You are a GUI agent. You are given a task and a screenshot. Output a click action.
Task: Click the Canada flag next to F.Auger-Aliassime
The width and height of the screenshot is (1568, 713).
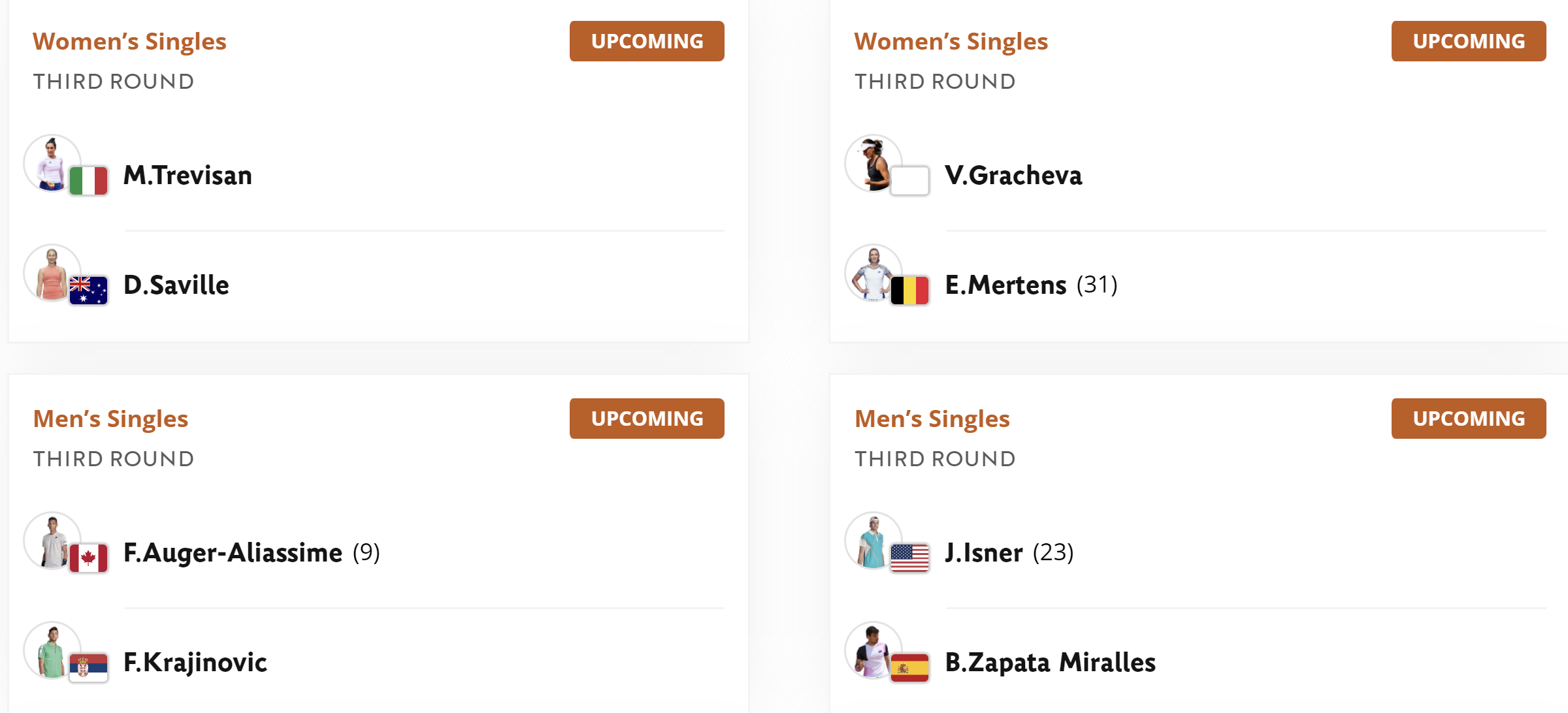(88, 558)
